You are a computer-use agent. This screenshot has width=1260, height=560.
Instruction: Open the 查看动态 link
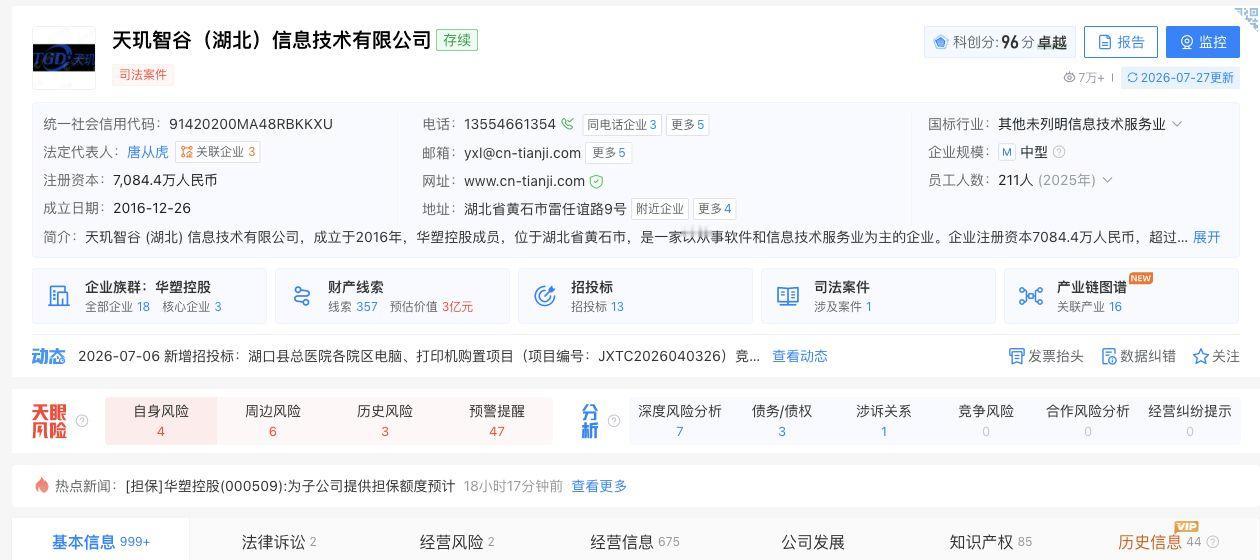[799, 356]
